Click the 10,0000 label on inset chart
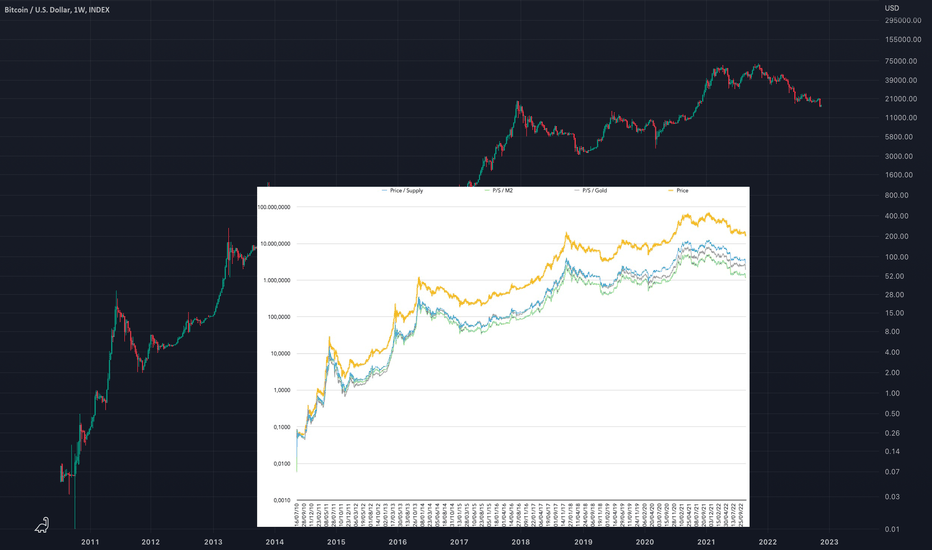The width and height of the screenshot is (932, 550). tap(281, 354)
